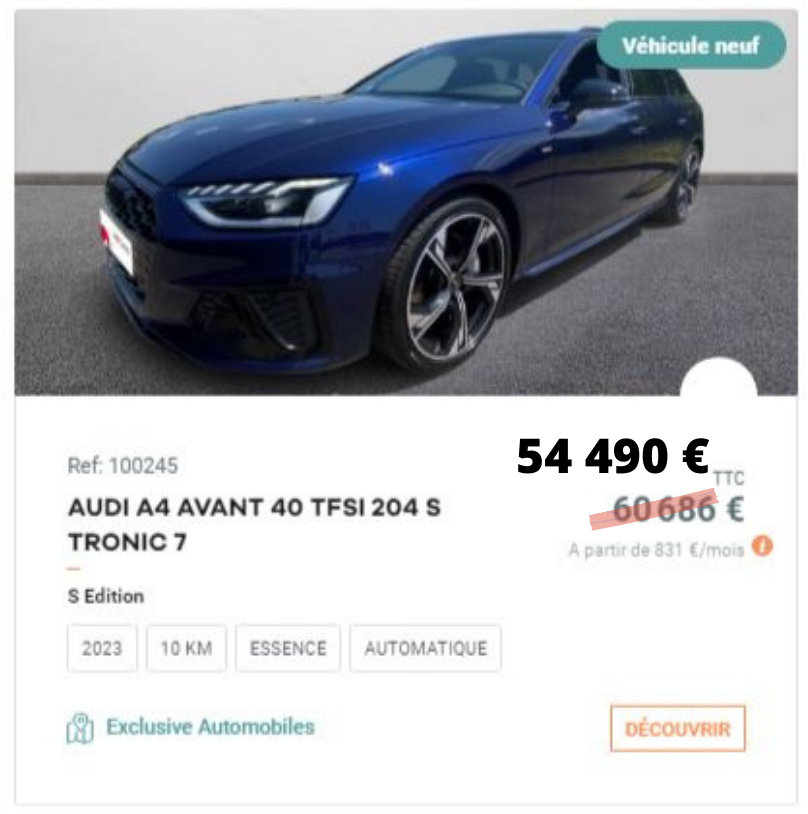
Task: Click the S Edition trim label
Action: 106,596
